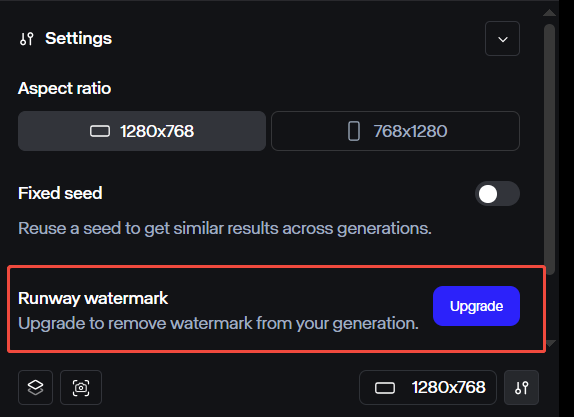Screen dimensions: 574x417
Task: Click the scrollbar down arrow
Action: click(551, 343)
